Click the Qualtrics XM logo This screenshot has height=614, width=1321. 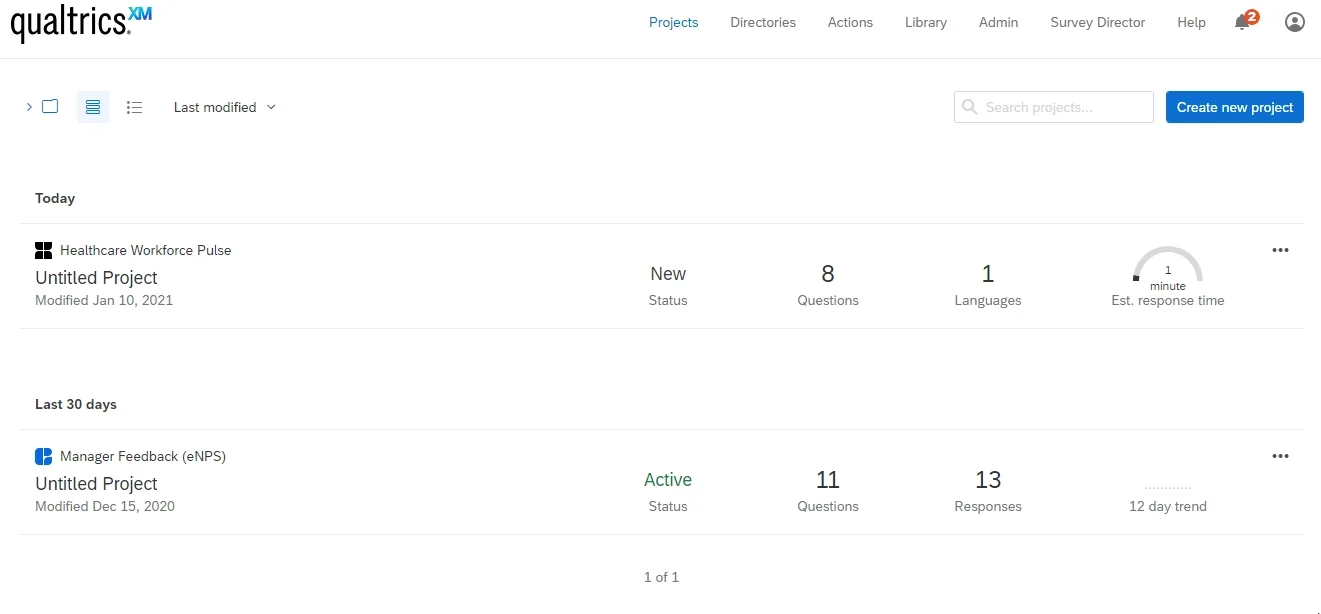[81, 23]
